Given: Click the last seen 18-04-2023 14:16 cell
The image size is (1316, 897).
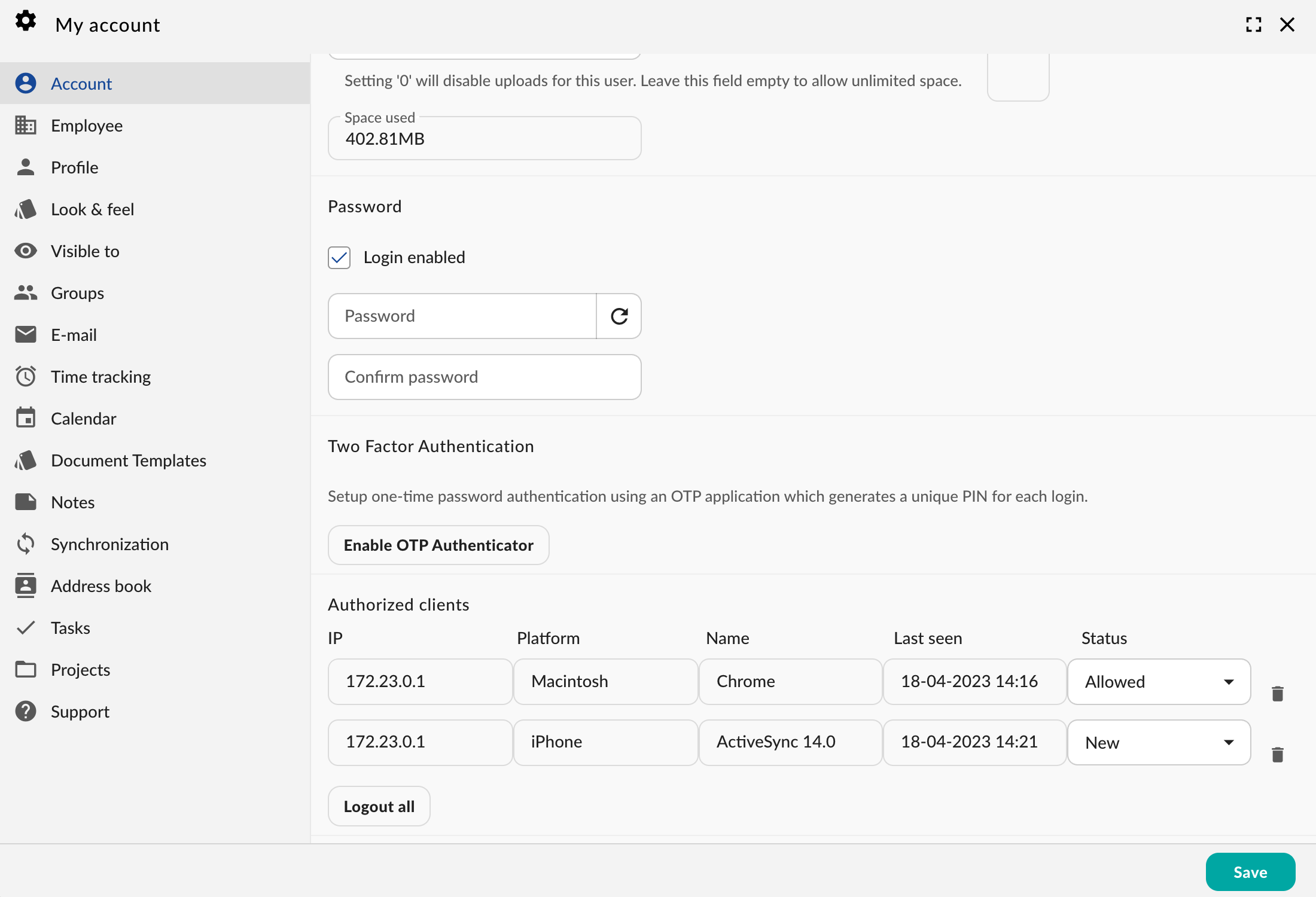Looking at the screenshot, I should 974,682.
